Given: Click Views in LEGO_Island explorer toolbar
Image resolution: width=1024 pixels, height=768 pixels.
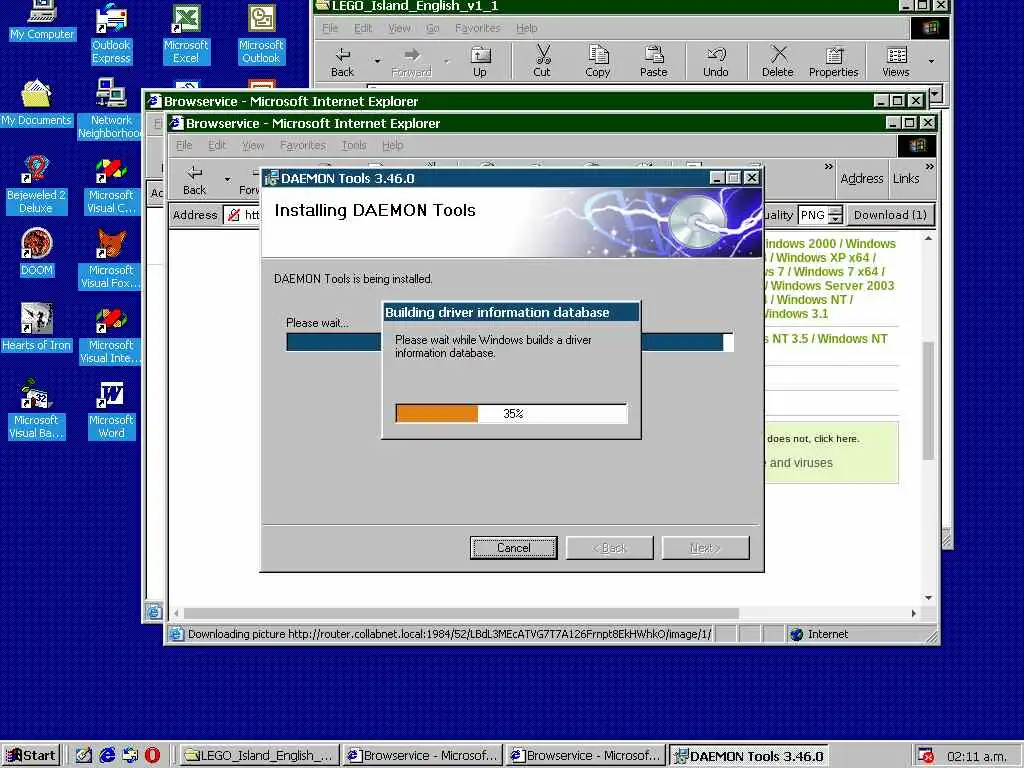Looking at the screenshot, I should pos(896,62).
